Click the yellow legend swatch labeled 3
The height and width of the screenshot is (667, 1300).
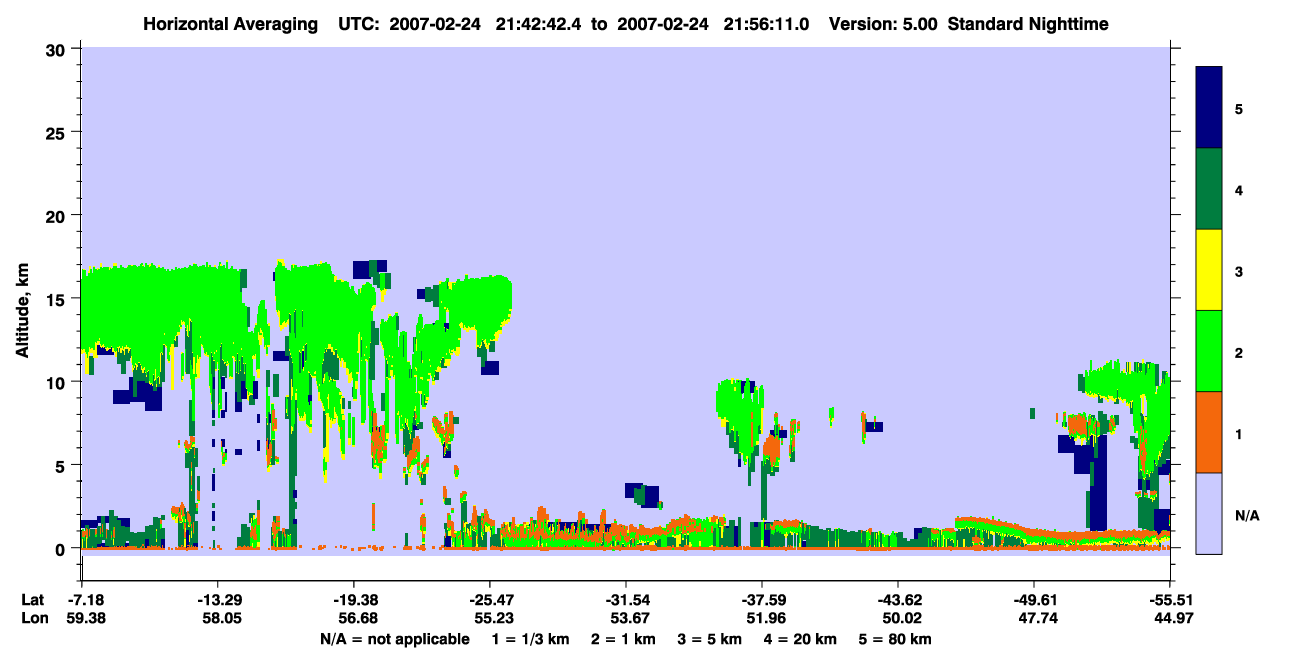(x=1209, y=270)
